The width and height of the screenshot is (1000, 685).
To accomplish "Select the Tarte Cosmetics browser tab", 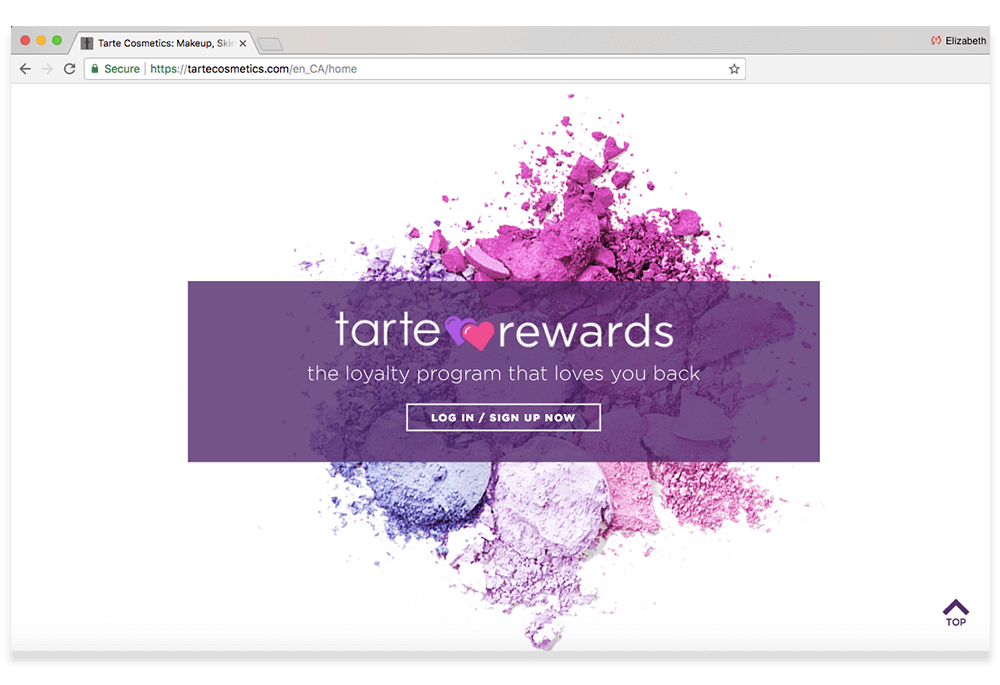I will tap(165, 43).
